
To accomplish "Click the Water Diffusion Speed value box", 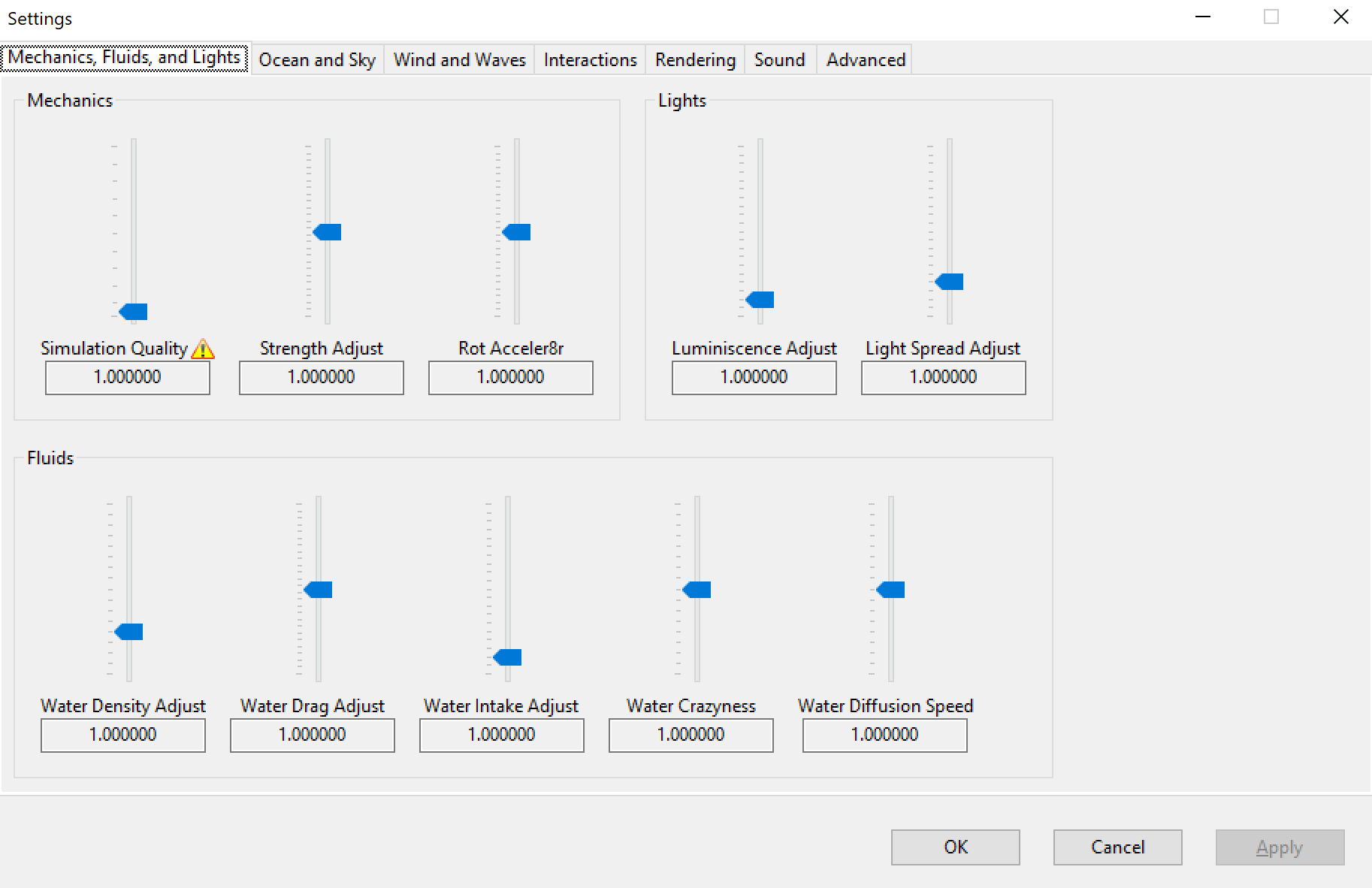I will [884, 735].
